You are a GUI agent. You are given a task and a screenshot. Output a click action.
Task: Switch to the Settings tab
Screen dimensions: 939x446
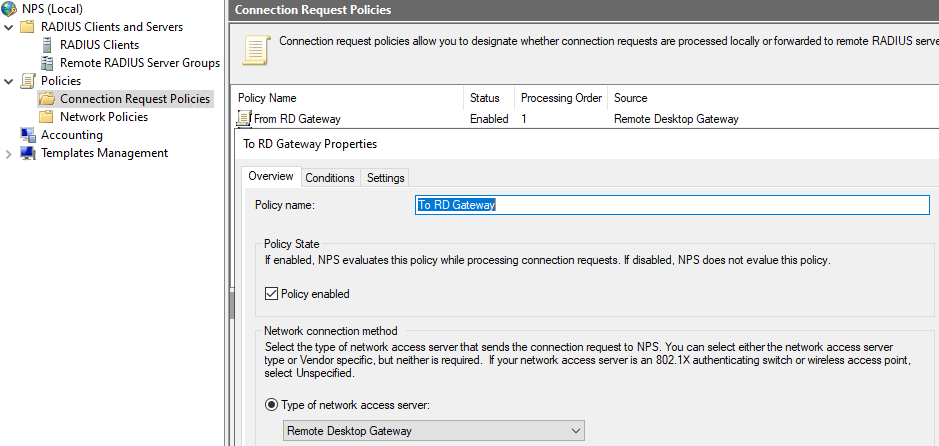[x=385, y=178]
